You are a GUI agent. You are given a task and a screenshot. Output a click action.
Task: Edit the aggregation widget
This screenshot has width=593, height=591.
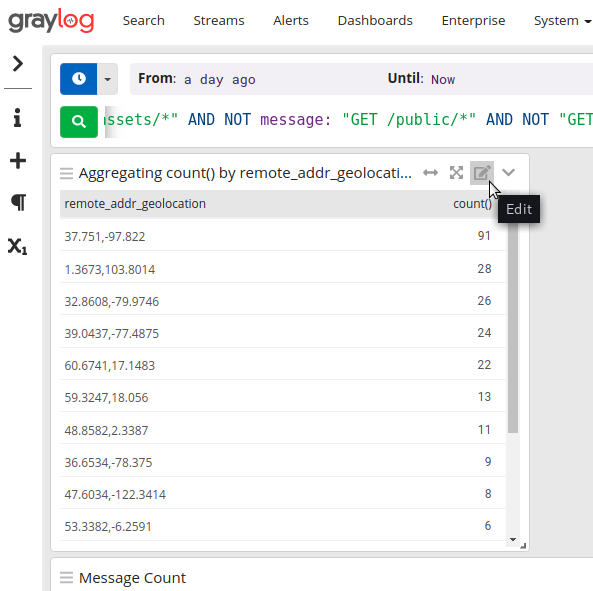(x=482, y=173)
